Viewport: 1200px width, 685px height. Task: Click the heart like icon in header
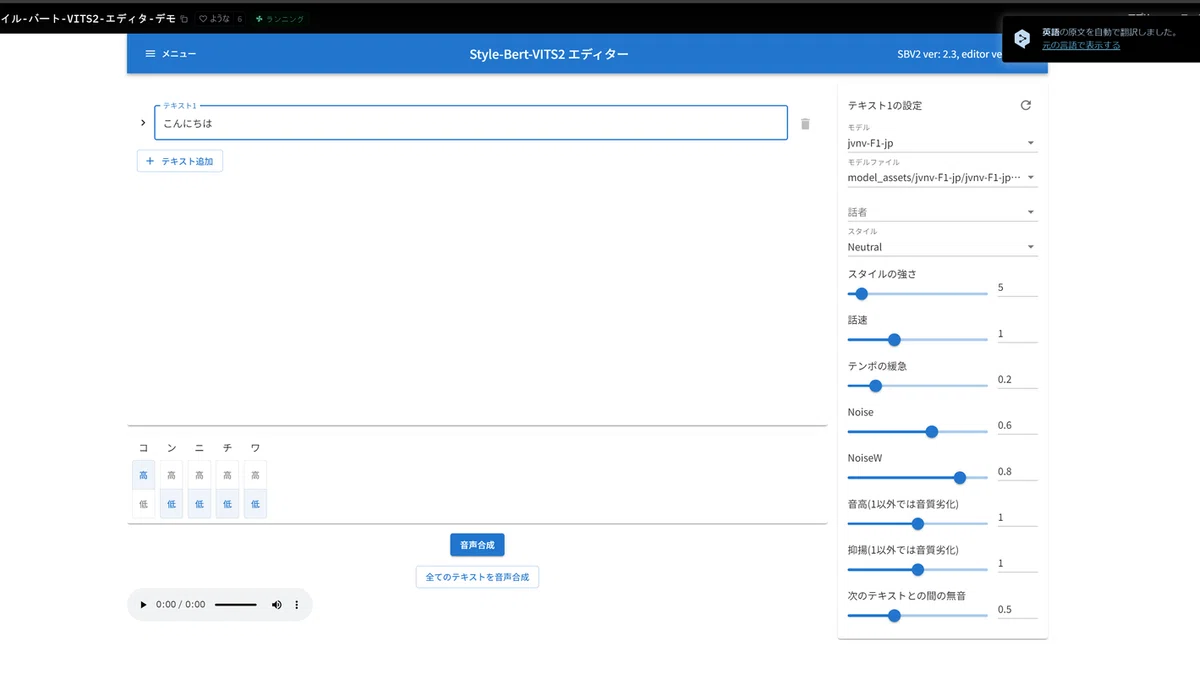(x=203, y=19)
